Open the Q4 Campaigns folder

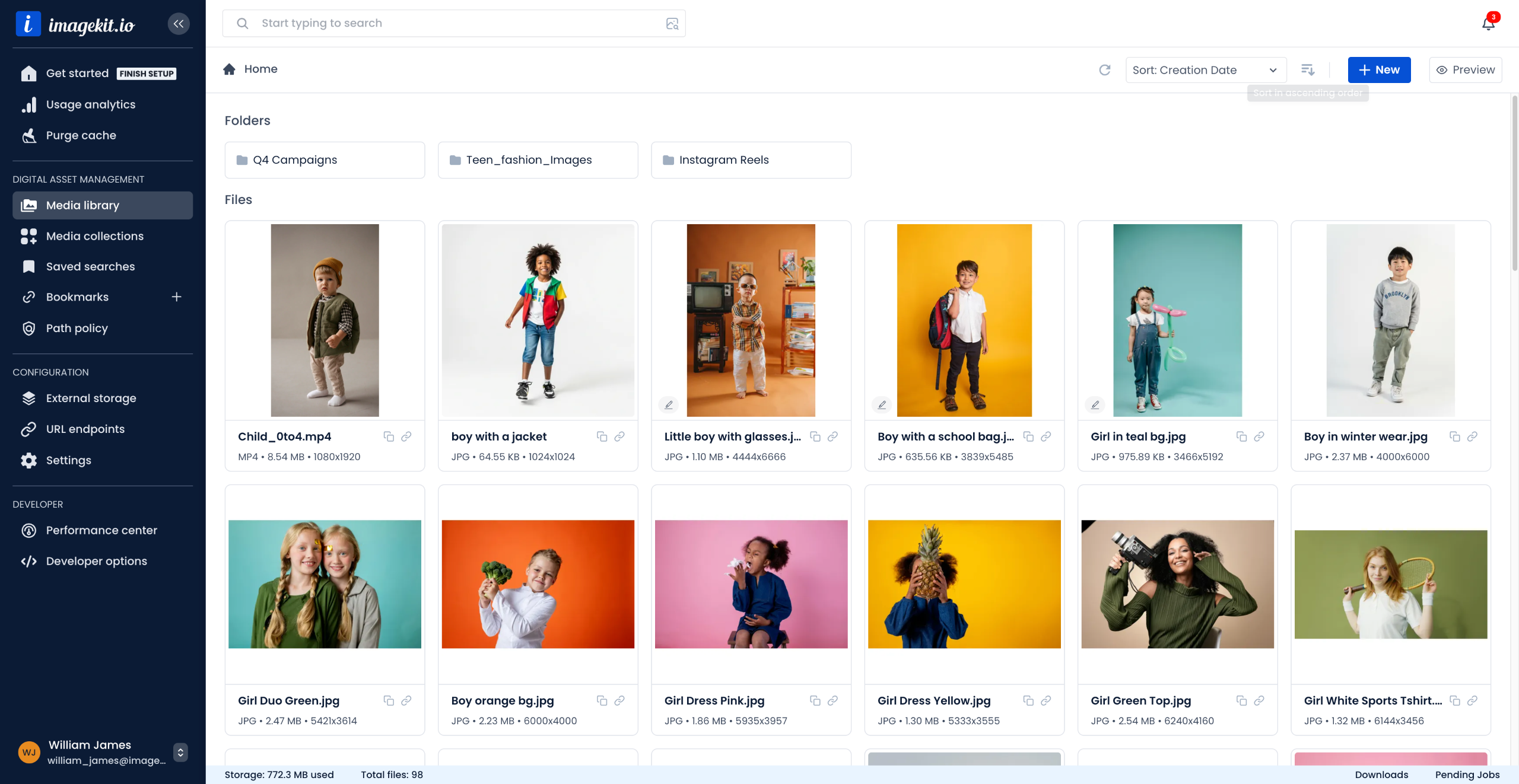[x=325, y=160]
